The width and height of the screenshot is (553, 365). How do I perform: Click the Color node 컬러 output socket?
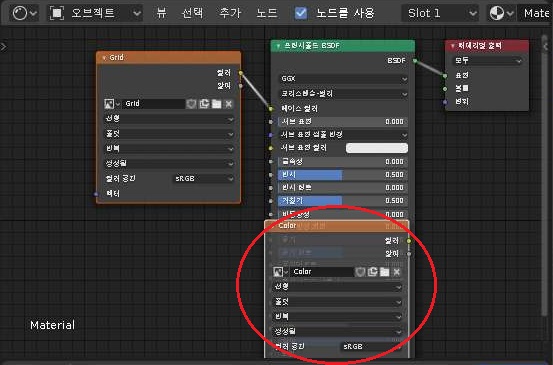[409, 241]
